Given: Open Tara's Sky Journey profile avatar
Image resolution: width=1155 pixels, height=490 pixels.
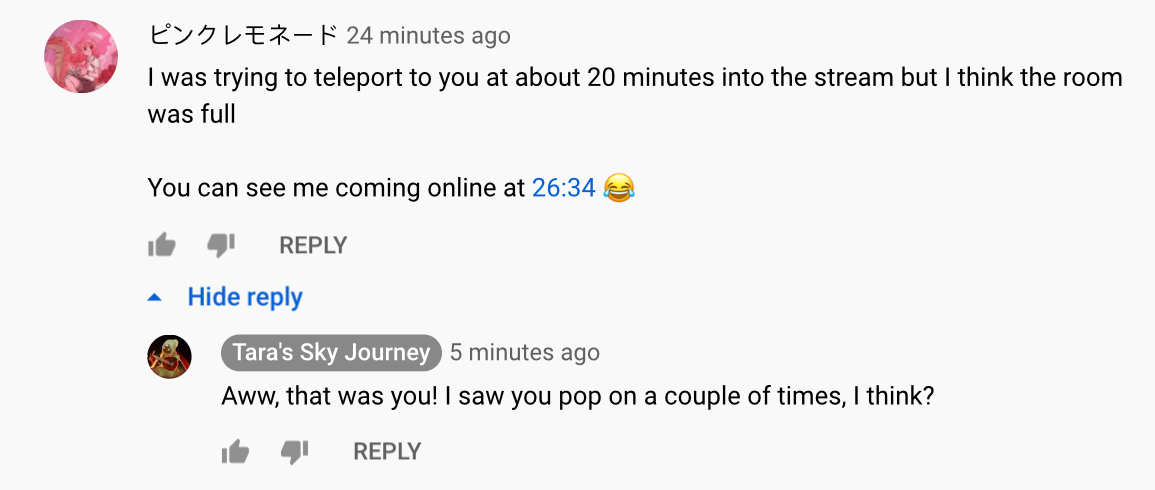Looking at the screenshot, I should point(169,356).
